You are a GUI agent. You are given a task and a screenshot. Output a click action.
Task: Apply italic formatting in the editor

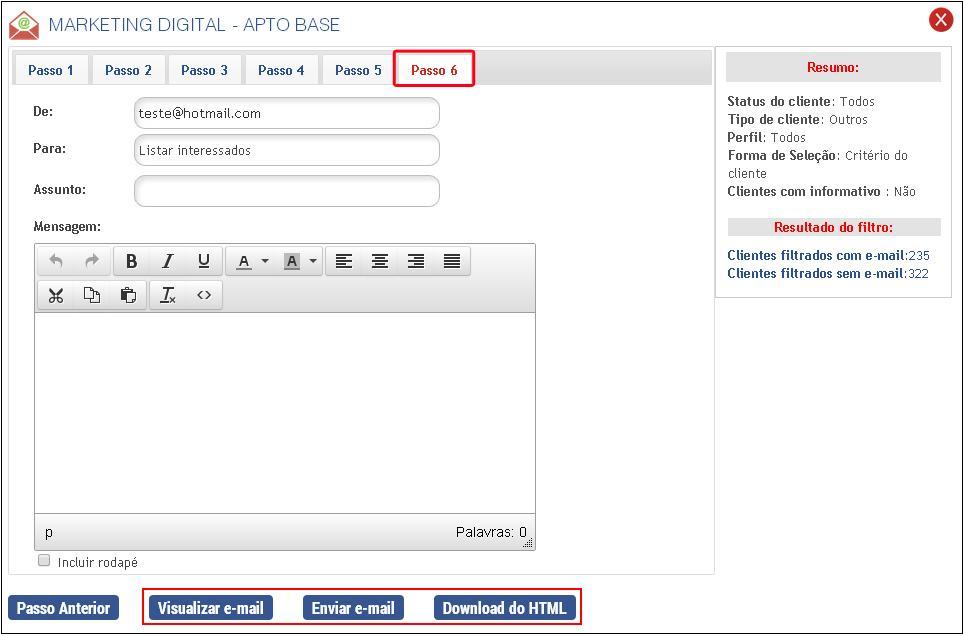click(168, 261)
